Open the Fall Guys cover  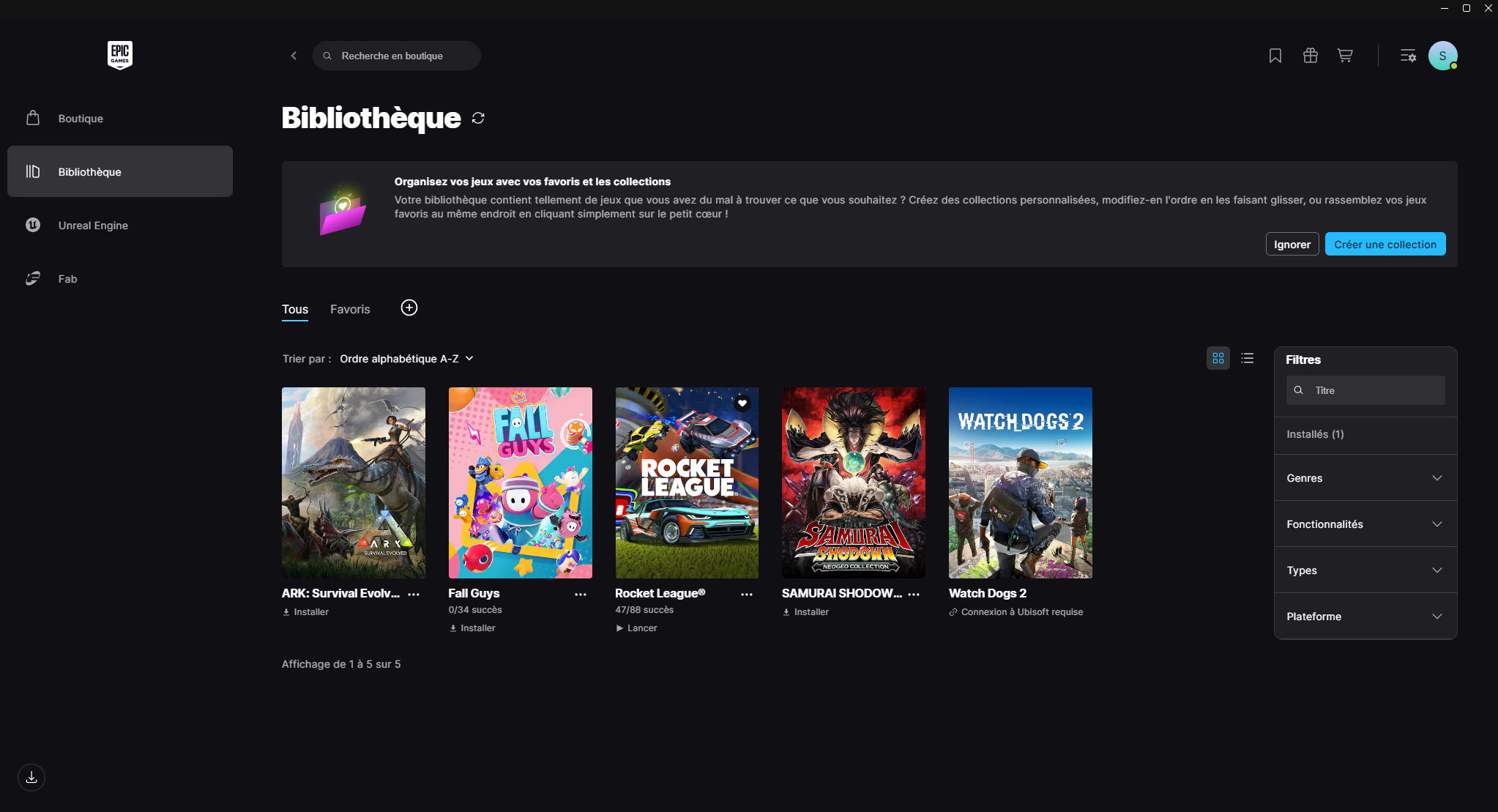click(x=520, y=483)
